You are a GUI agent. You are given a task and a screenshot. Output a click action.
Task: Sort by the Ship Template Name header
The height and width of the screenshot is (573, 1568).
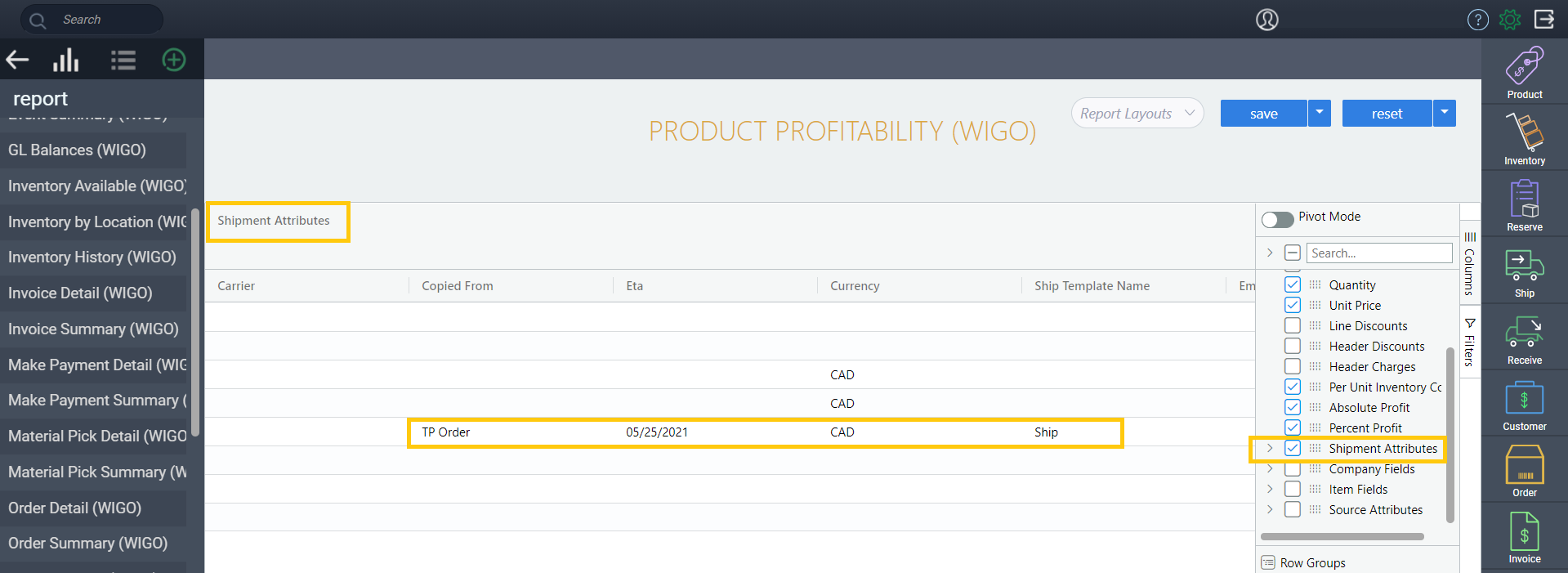tap(1092, 285)
